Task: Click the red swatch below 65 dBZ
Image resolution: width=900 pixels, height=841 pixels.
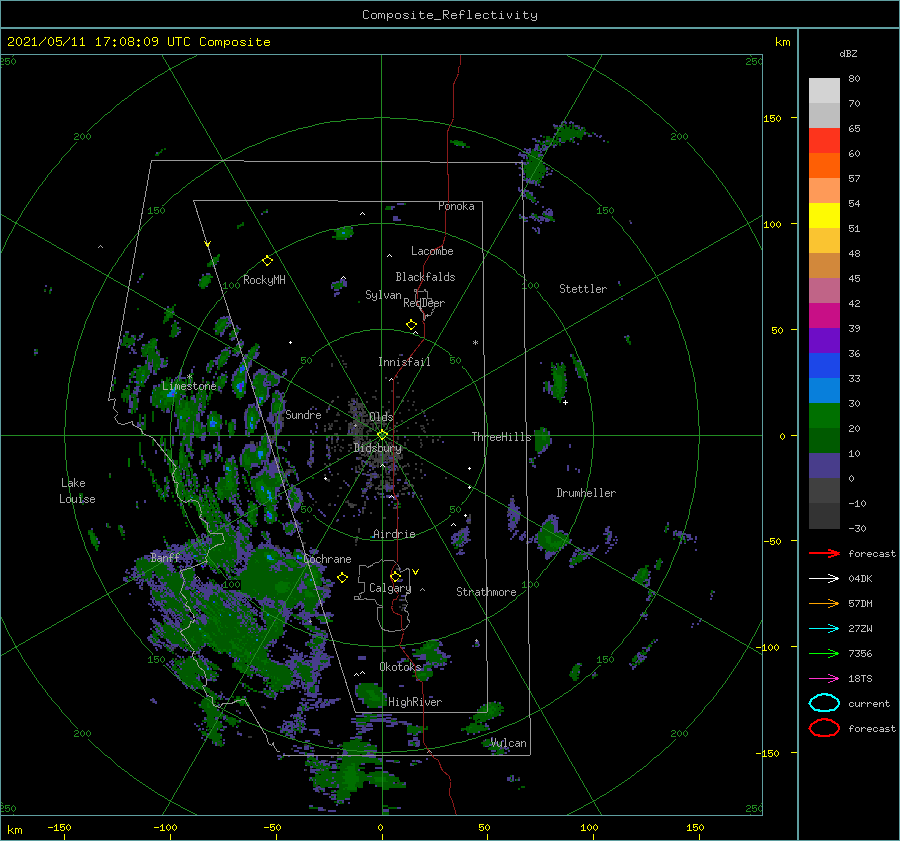Action: tap(824, 140)
